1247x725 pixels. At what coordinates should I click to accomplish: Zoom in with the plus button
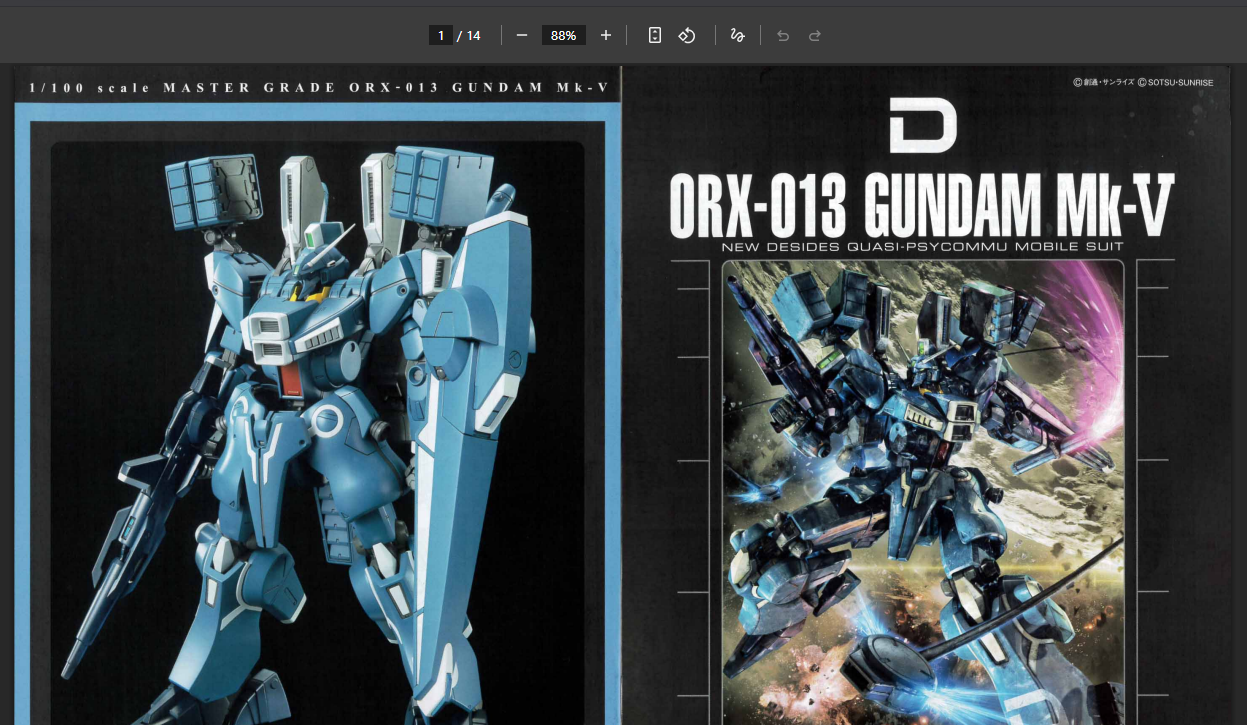coord(606,35)
